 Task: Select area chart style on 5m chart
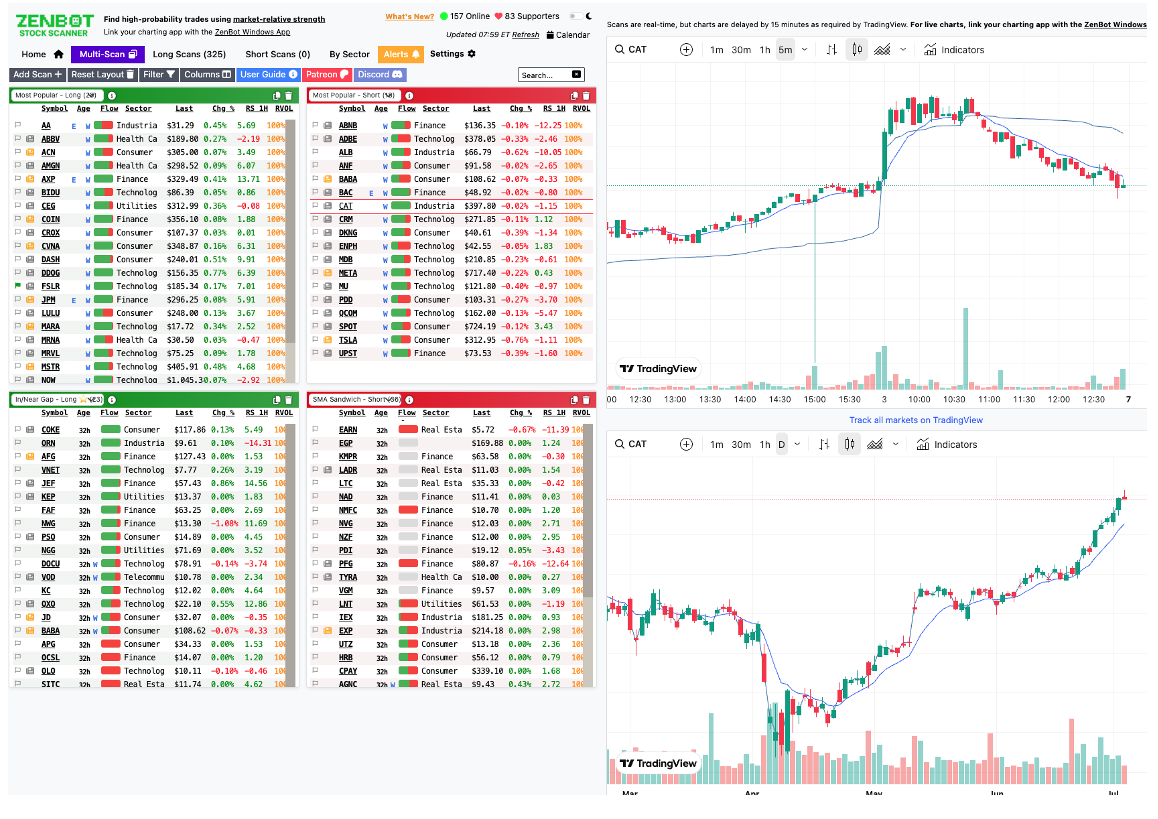click(x=882, y=49)
